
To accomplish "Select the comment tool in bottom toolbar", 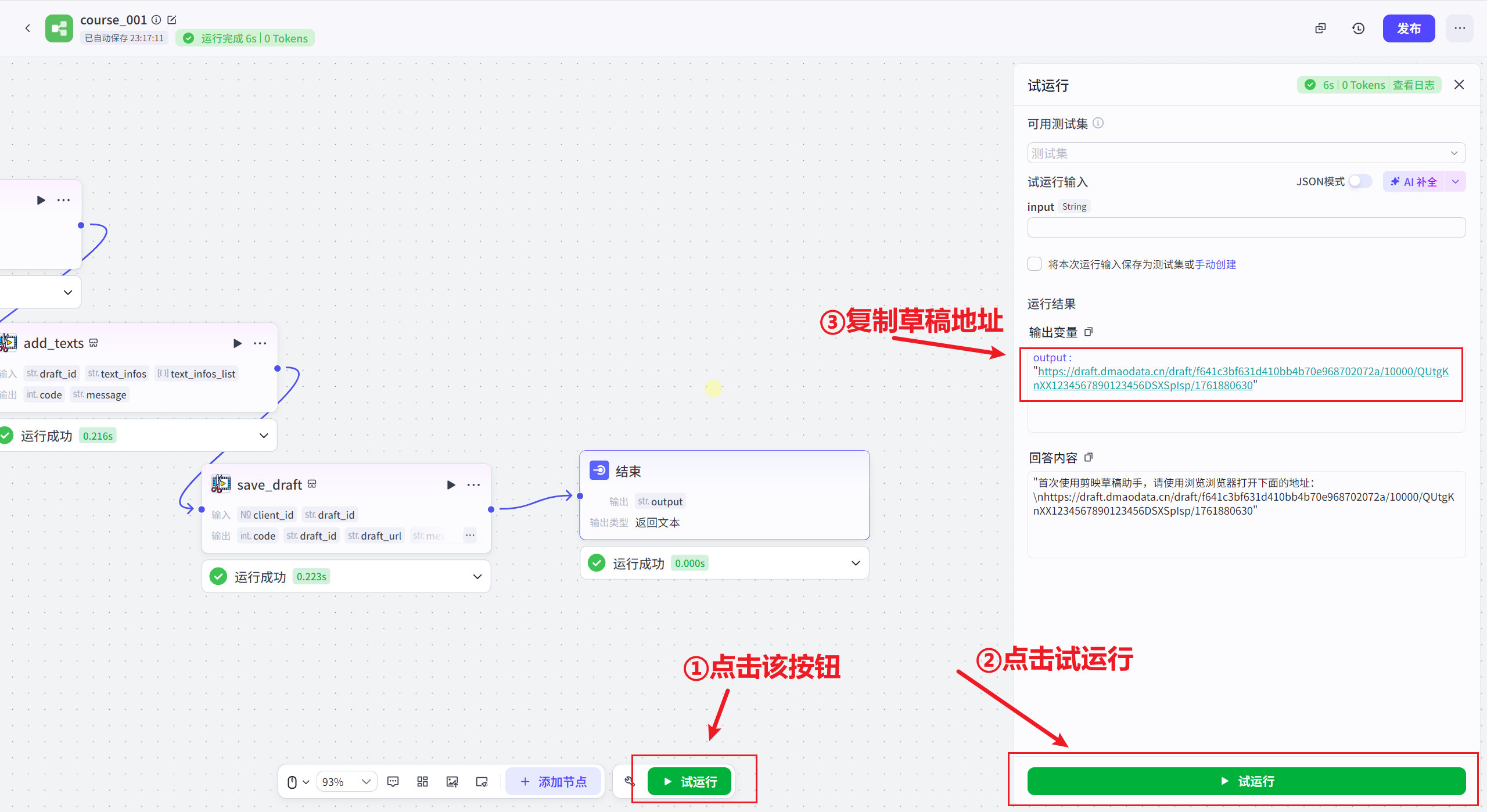I will (393, 782).
